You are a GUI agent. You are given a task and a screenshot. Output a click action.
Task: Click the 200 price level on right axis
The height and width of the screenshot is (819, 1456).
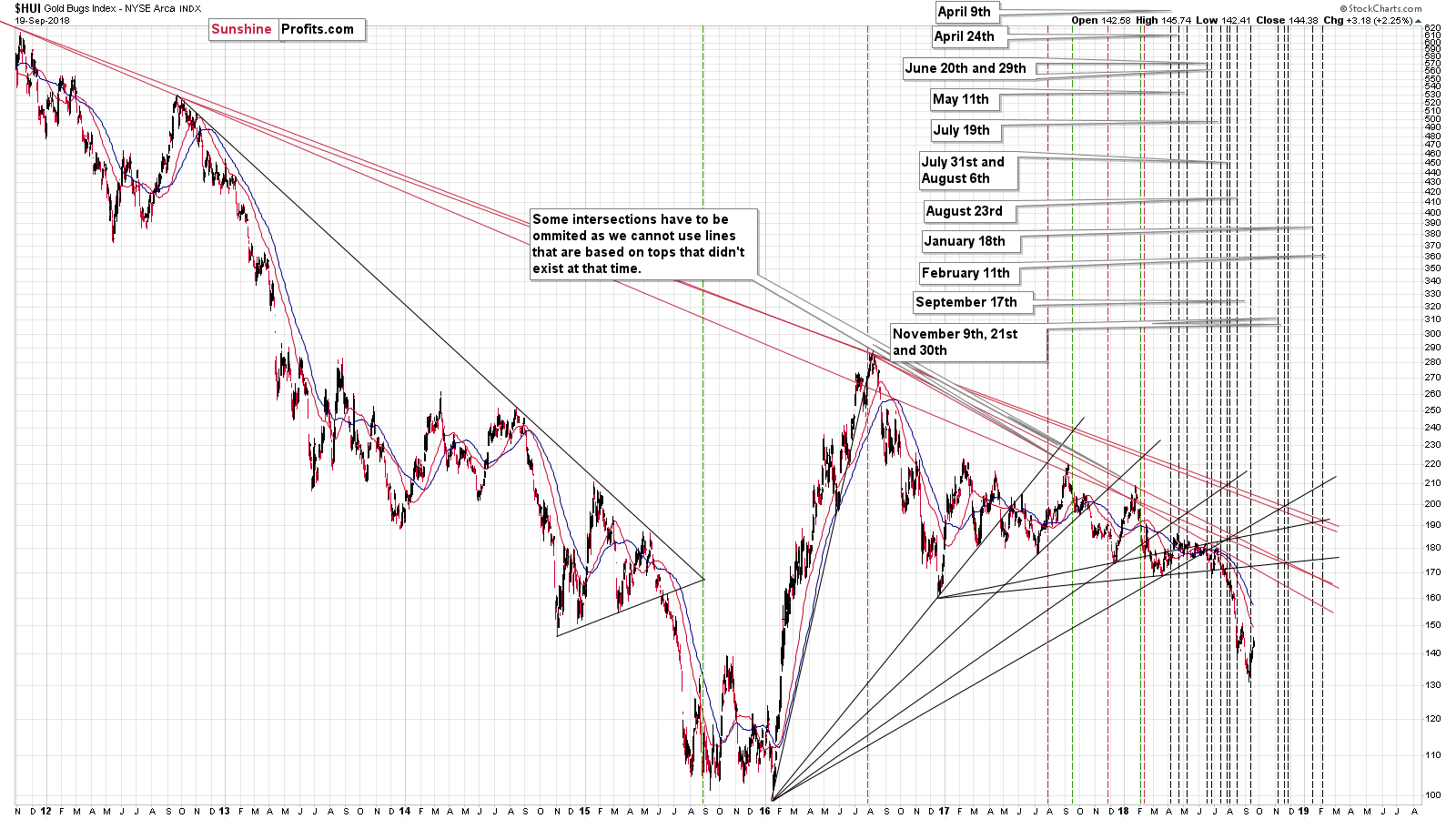(1432, 504)
